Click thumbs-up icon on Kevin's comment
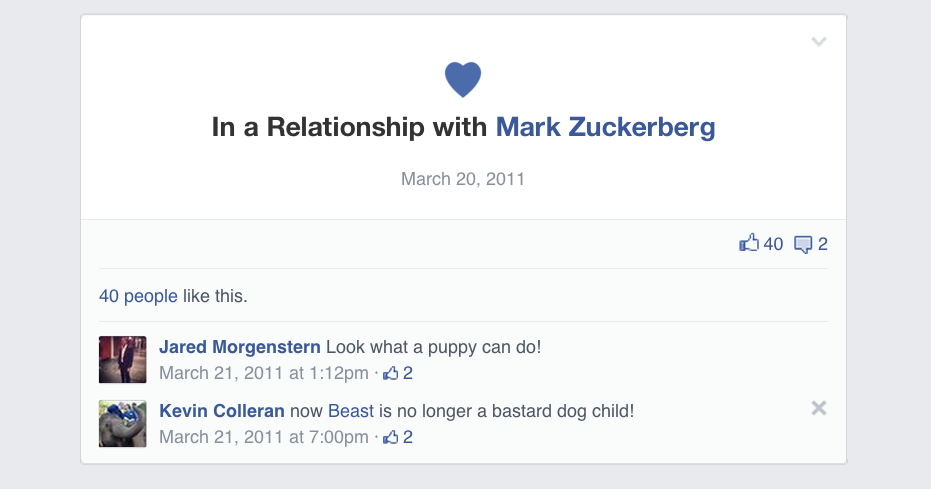Viewport: 931px width, 489px height. [x=391, y=437]
